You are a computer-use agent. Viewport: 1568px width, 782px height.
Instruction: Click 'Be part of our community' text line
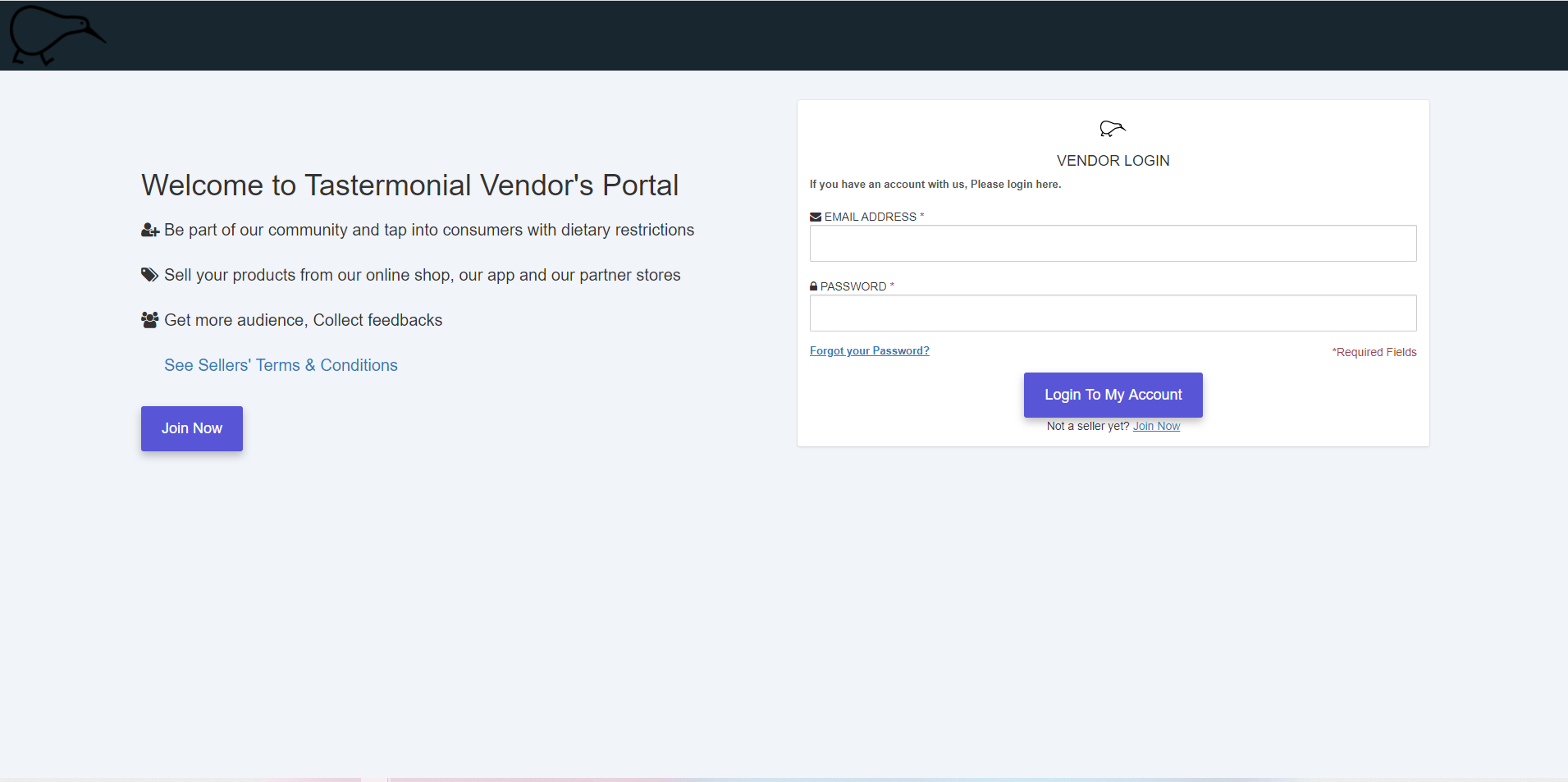tap(429, 230)
